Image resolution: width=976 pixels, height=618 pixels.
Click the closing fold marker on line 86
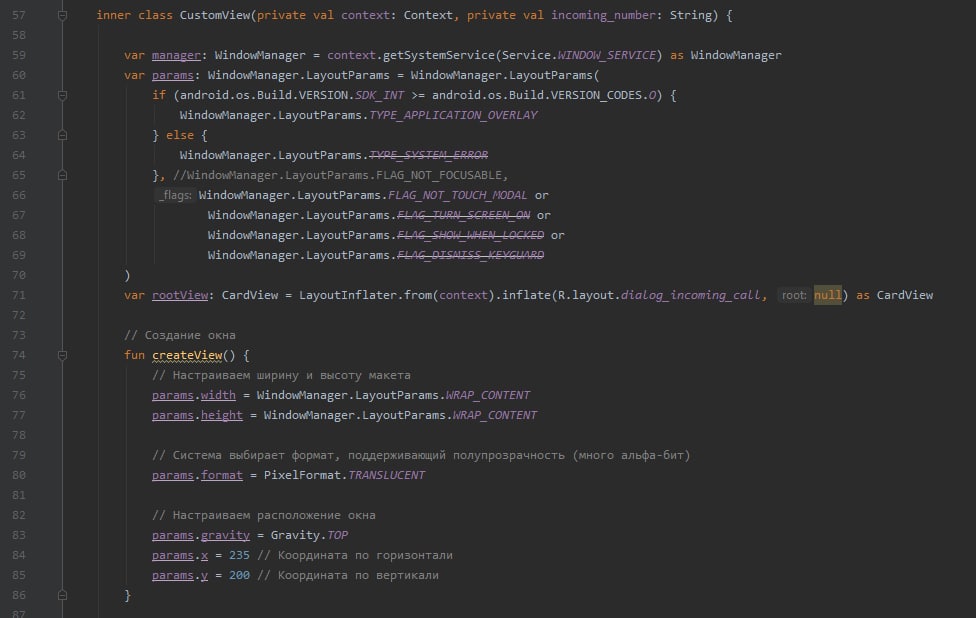click(62, 595)
